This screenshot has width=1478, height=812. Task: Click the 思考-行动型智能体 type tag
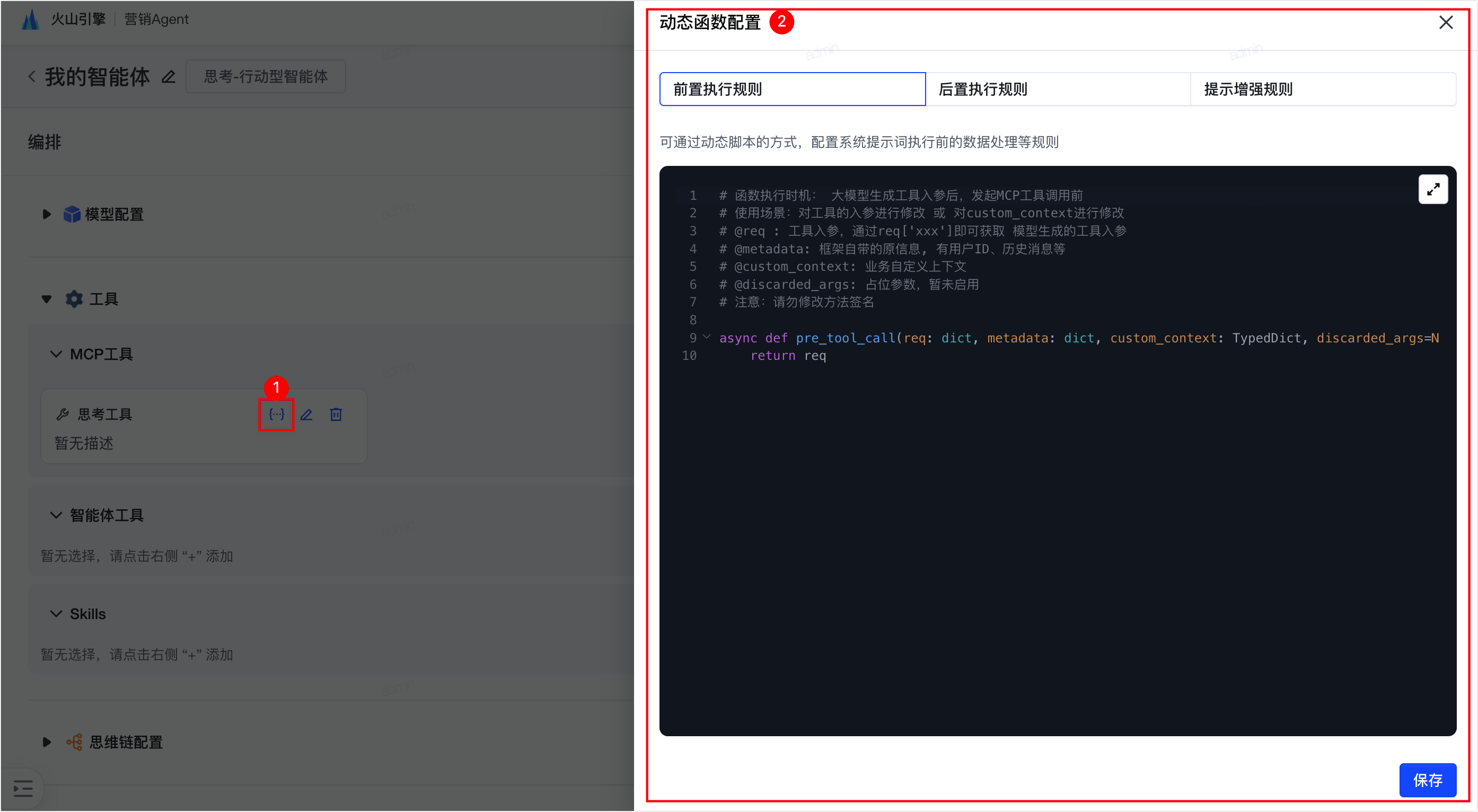(x=266, y=76)
